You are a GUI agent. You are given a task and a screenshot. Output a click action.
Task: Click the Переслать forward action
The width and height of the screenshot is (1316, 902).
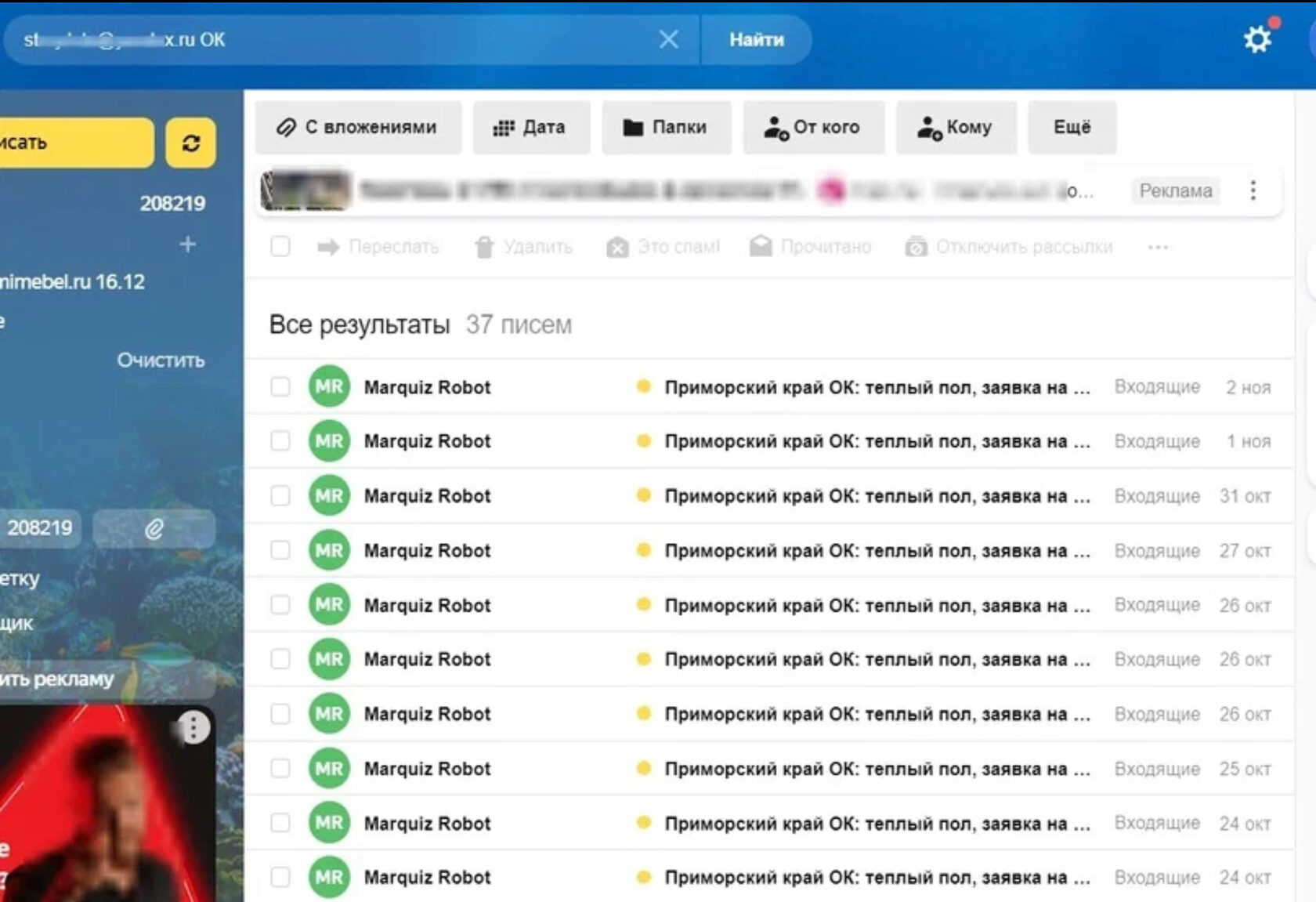[378, 247]
